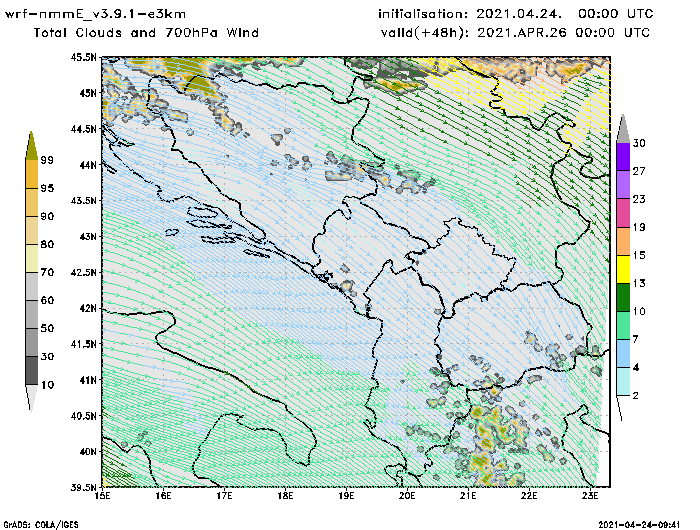Click the 18E longitude axis label

285,496
